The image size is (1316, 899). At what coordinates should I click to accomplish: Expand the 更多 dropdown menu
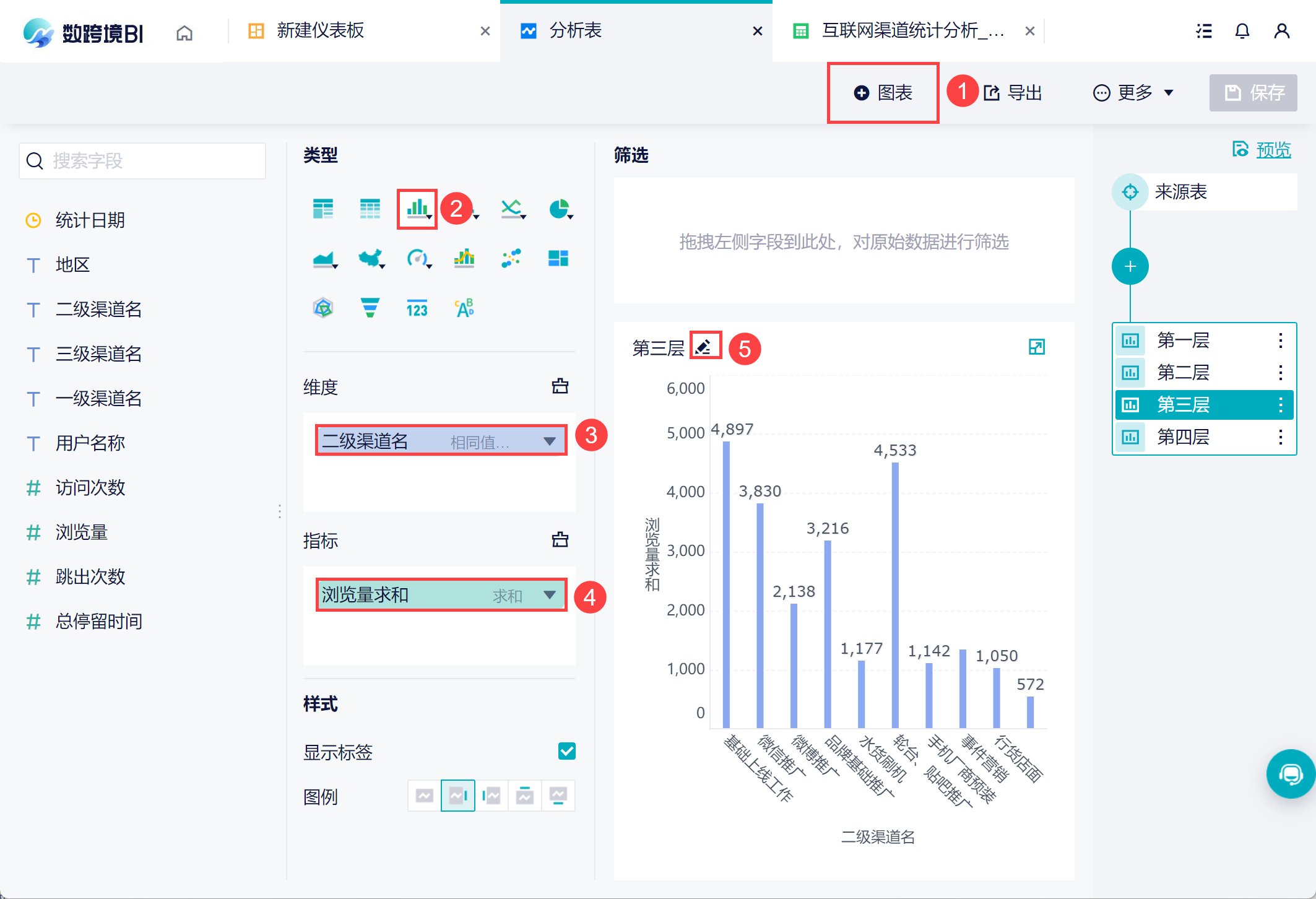[x=1134, y=93]
